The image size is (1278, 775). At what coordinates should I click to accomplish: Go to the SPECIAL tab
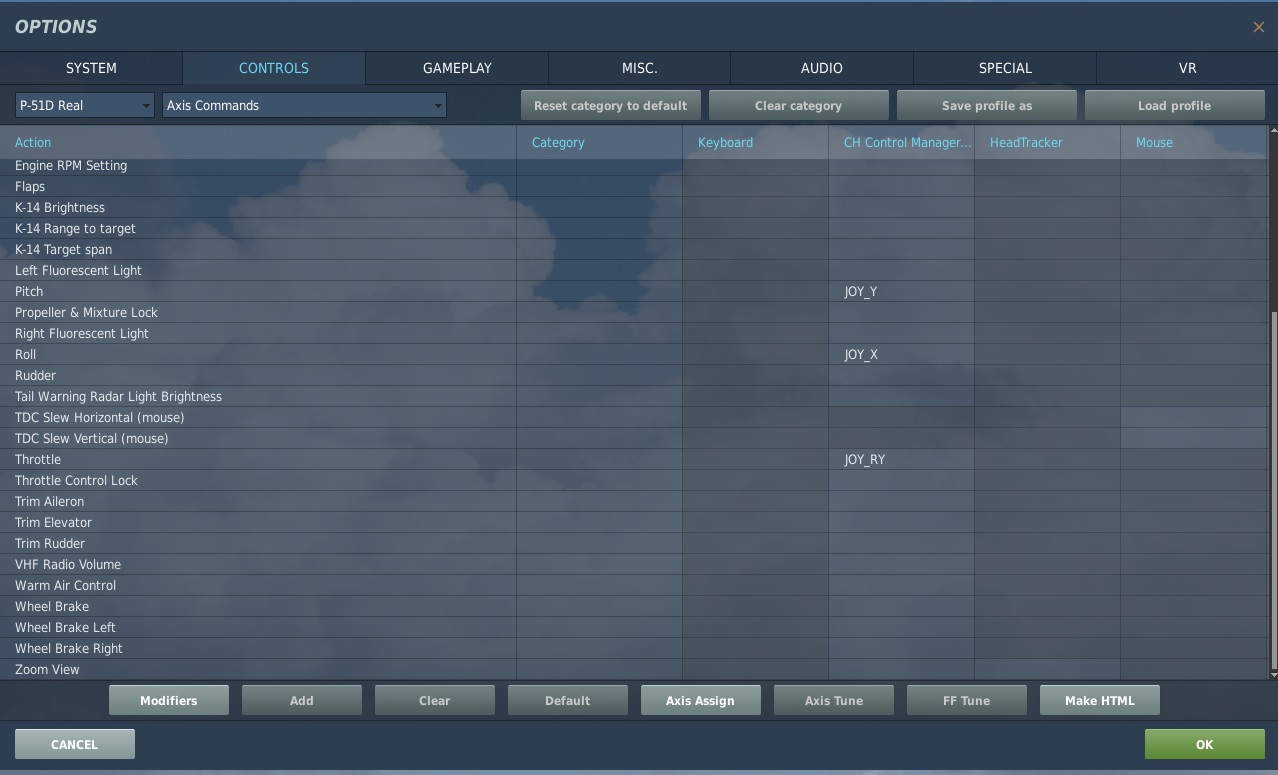[x=1005, y=68]
